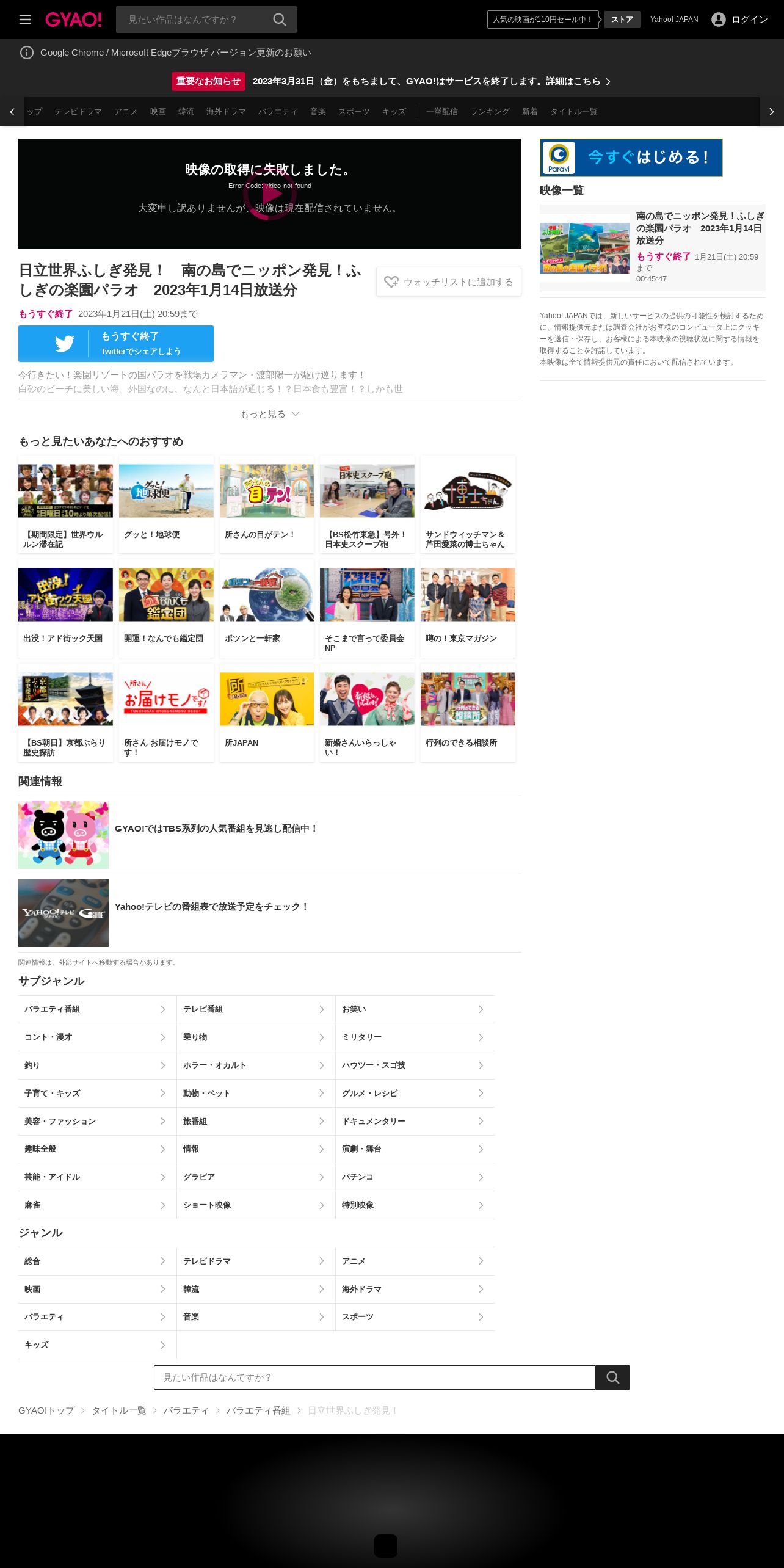The image size is (784, 1568).
Task: Click the Paravi logo banner
Action: 631,158
